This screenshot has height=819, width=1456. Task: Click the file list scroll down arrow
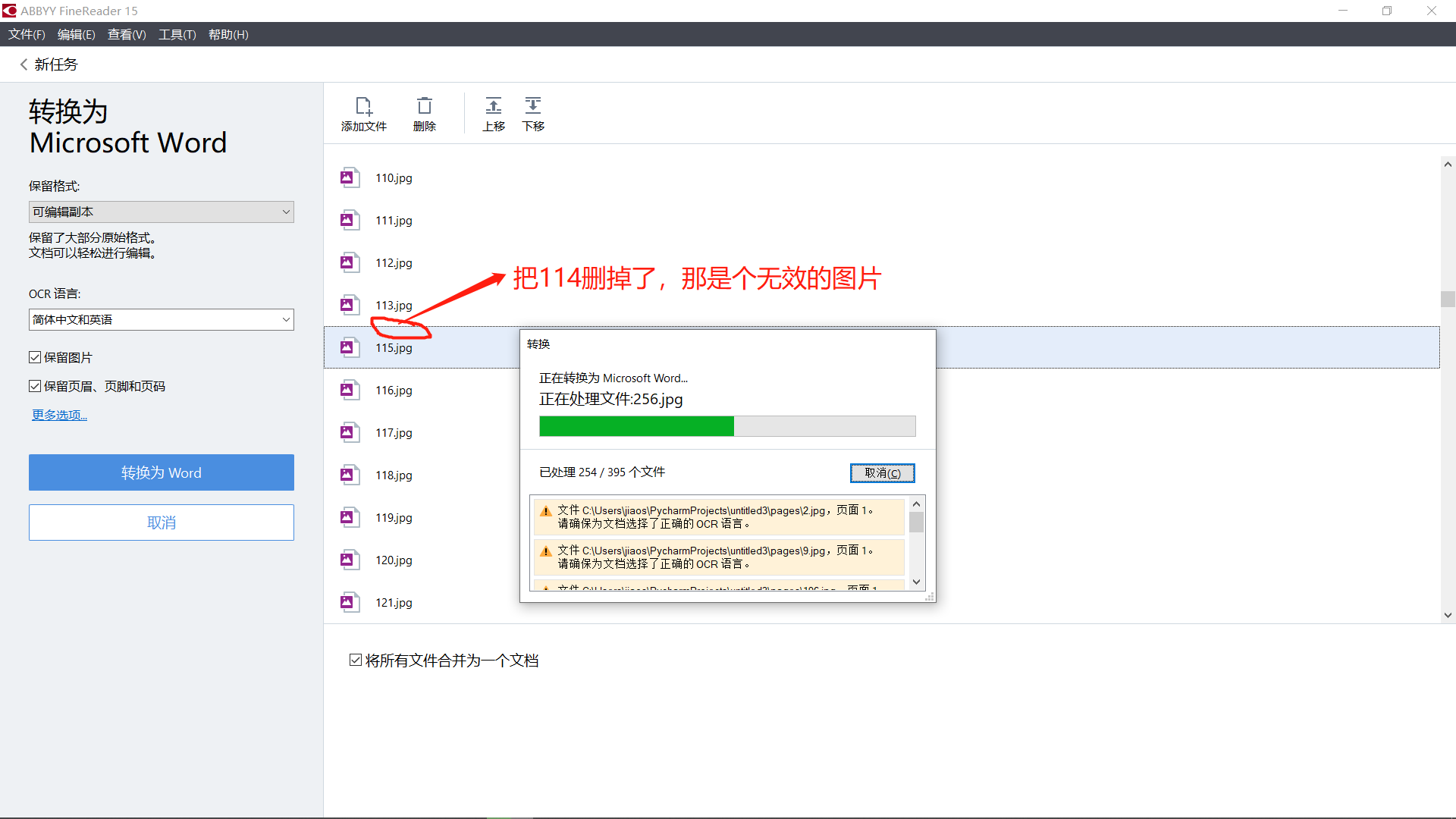pos(1448,615)
